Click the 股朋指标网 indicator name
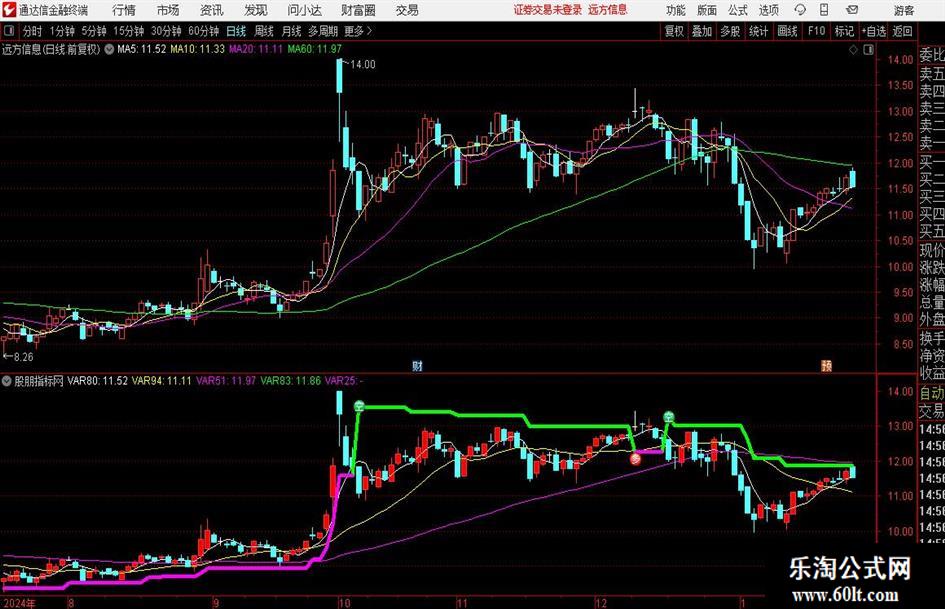The width and height of the screenshot is (945, 609). pyautogui.click(x=39, y=380)
